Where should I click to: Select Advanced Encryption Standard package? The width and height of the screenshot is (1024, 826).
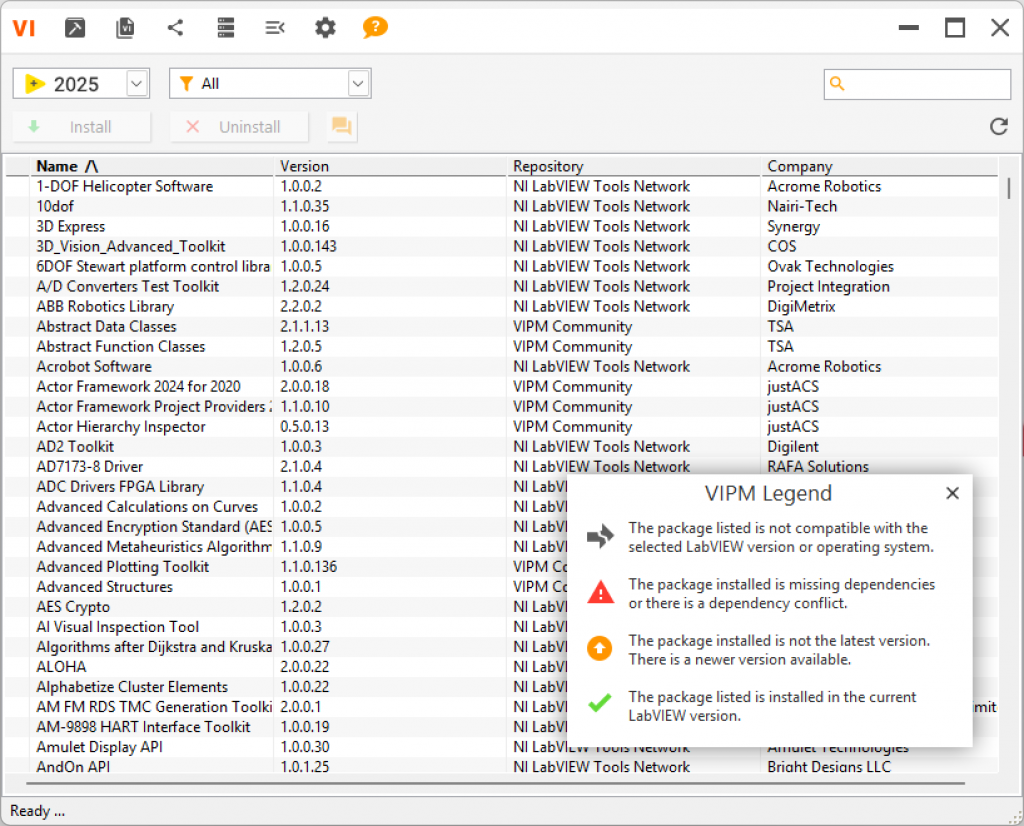[x=287, y=527]
